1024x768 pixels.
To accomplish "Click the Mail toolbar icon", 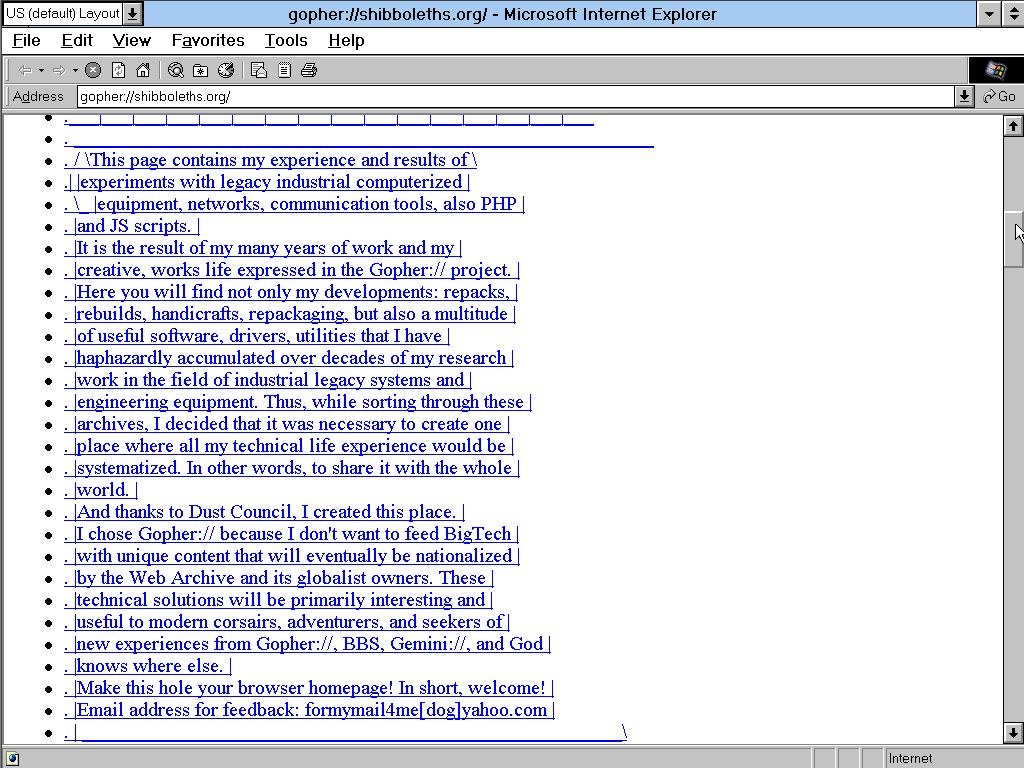I will point(259,70).
